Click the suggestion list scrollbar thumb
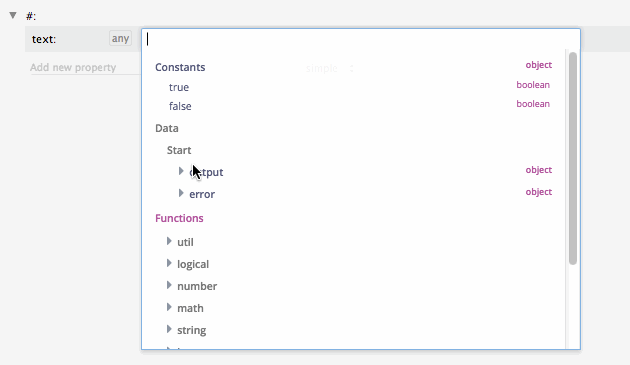Image resolution: width=630 pixels, height=365 pixels. (573, 158)
